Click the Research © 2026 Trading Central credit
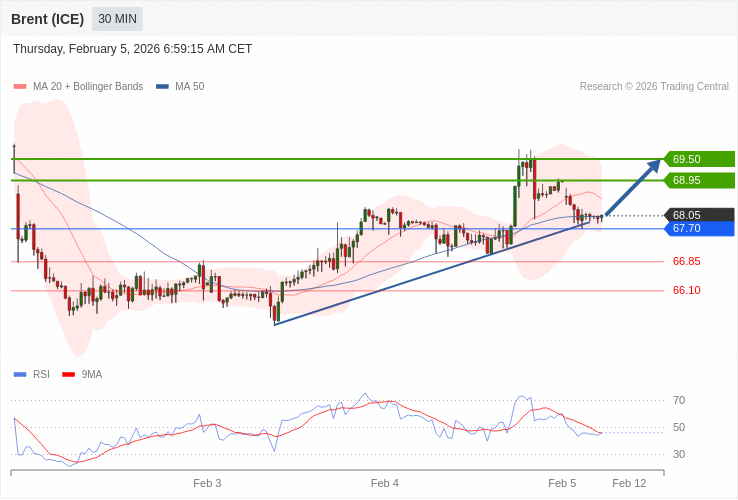 click(654, 87)
